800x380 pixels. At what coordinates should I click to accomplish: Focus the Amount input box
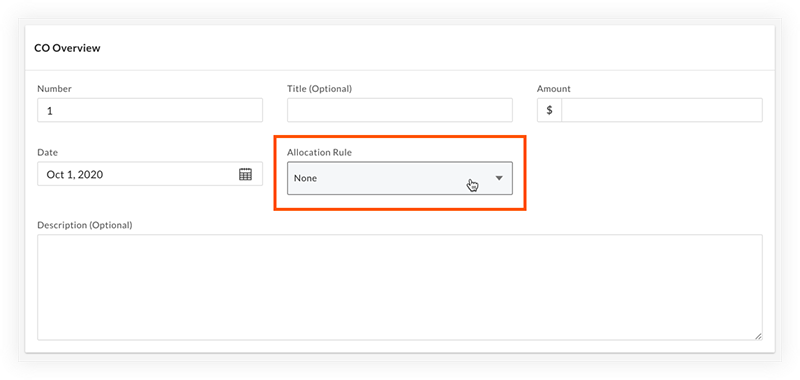[662, 110]
